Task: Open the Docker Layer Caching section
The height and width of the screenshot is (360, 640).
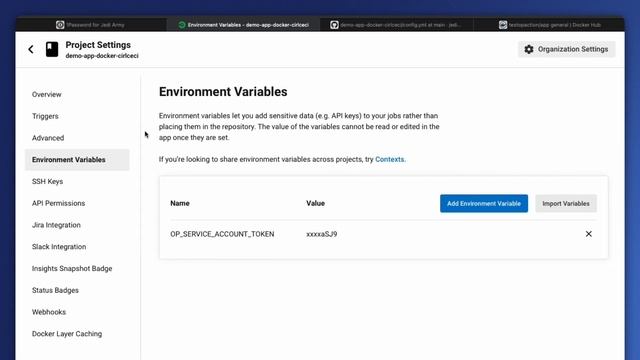Action: point(67,334)
